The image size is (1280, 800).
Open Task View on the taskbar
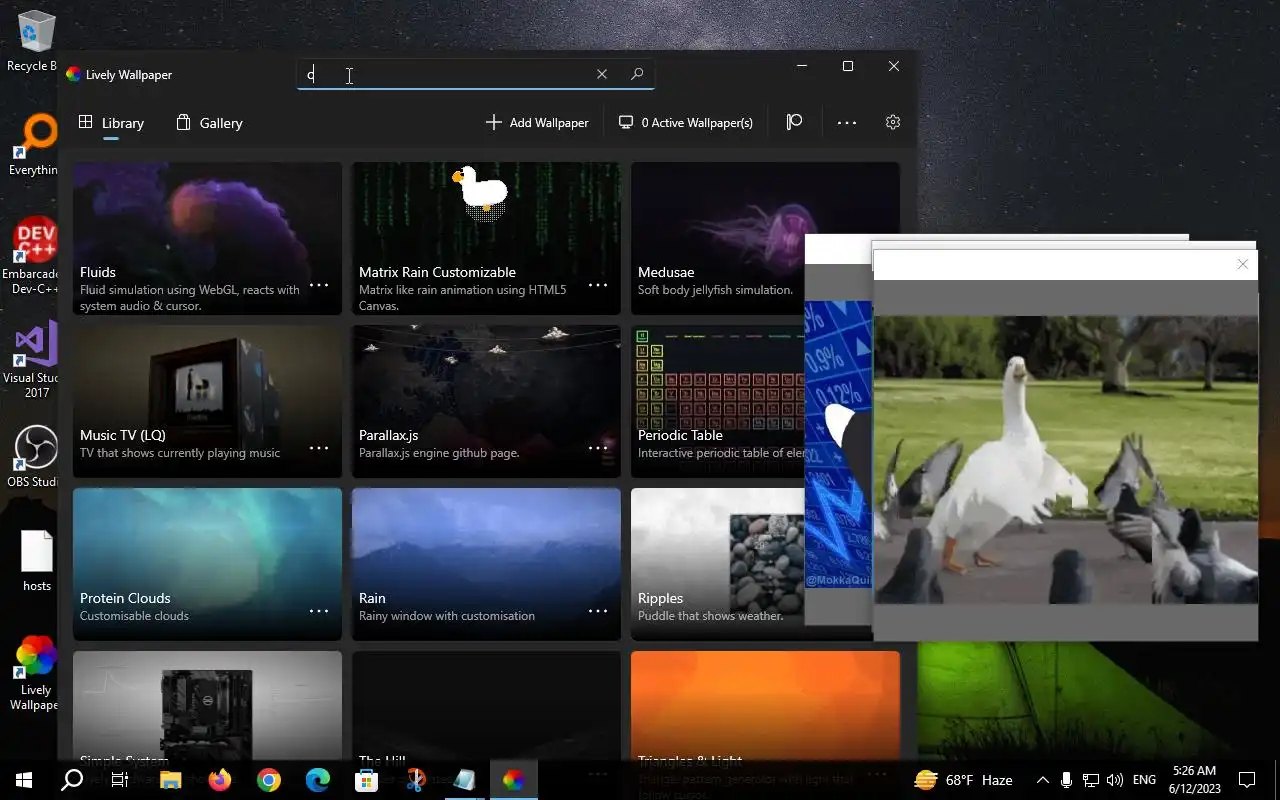(120, 780)
